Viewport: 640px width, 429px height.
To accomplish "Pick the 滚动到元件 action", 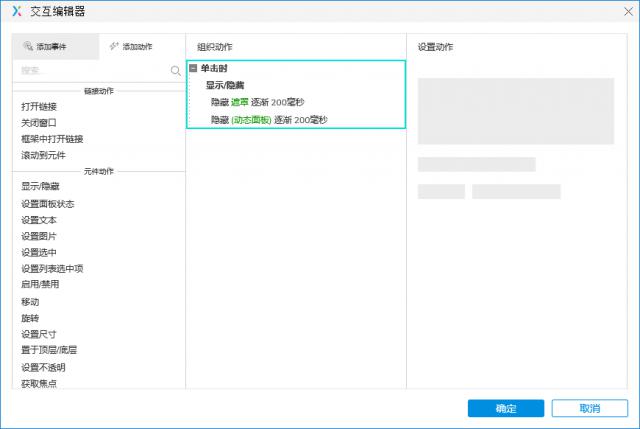I will point(45,154).
